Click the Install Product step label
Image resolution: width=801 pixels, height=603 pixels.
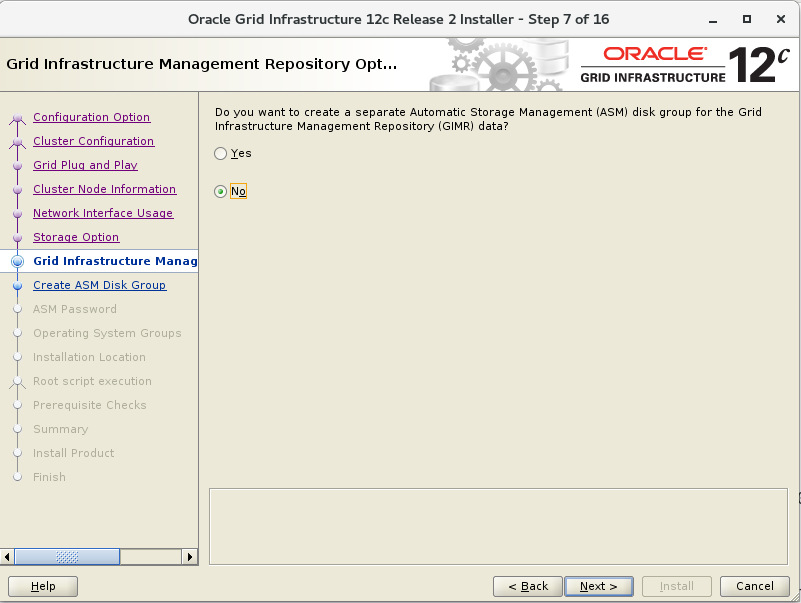[x=74, y=453]
